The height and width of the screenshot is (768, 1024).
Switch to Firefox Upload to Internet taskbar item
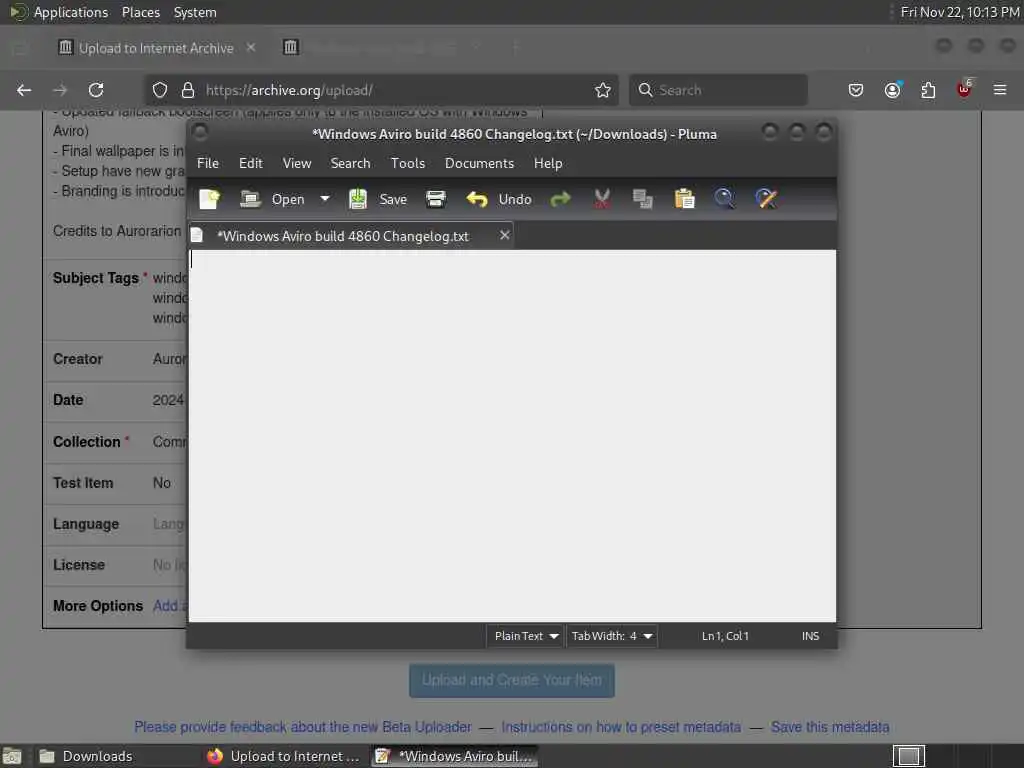(285, 756)
